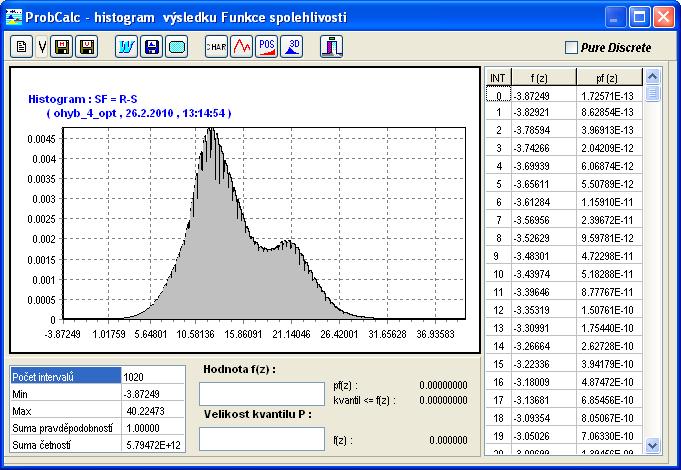Viewport: 681px width, 470px height.
Task: Click the INT column header
Action: pyautogui.click(x=498, y=78)
